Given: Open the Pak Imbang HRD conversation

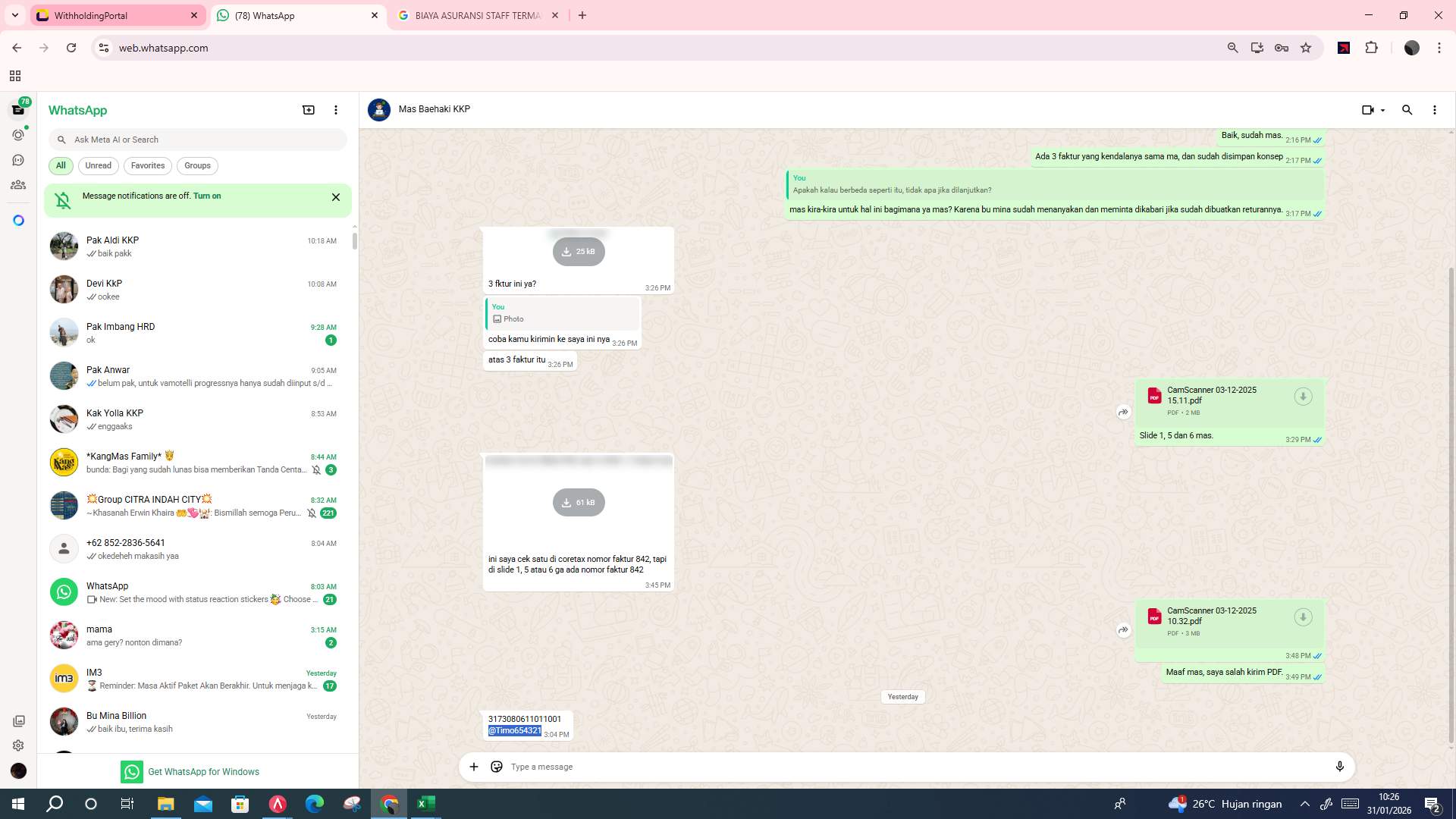Looking at the screenshot, I should point(197,333).
